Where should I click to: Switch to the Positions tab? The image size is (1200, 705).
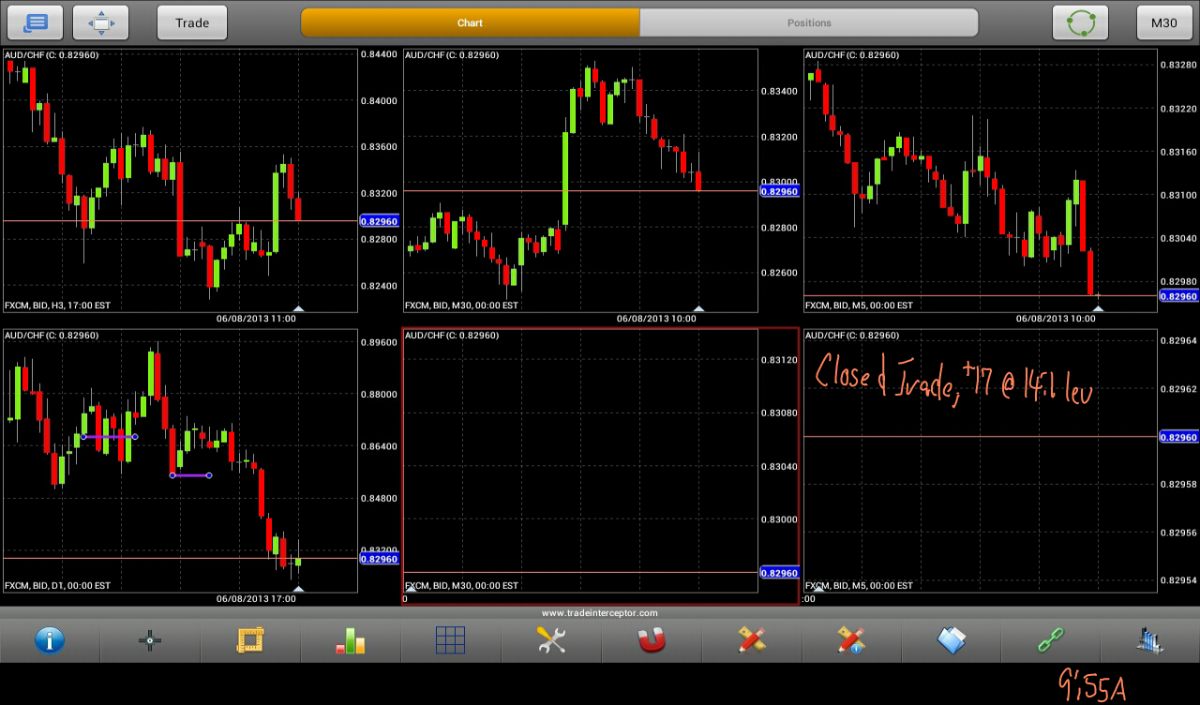pyautogui.click(x=809, y=22)
